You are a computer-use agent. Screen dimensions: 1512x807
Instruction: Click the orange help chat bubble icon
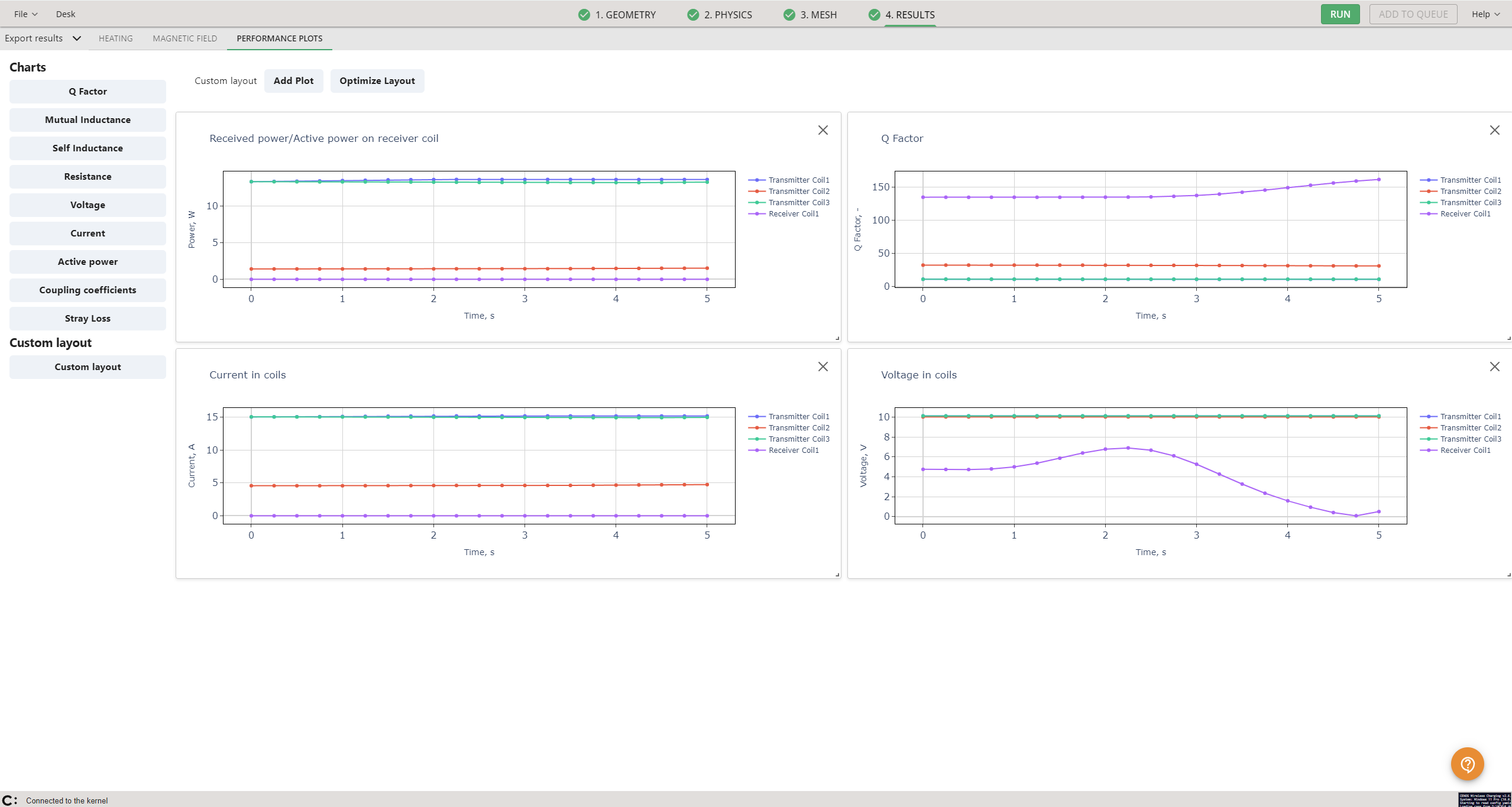(x=1466, y=764)
